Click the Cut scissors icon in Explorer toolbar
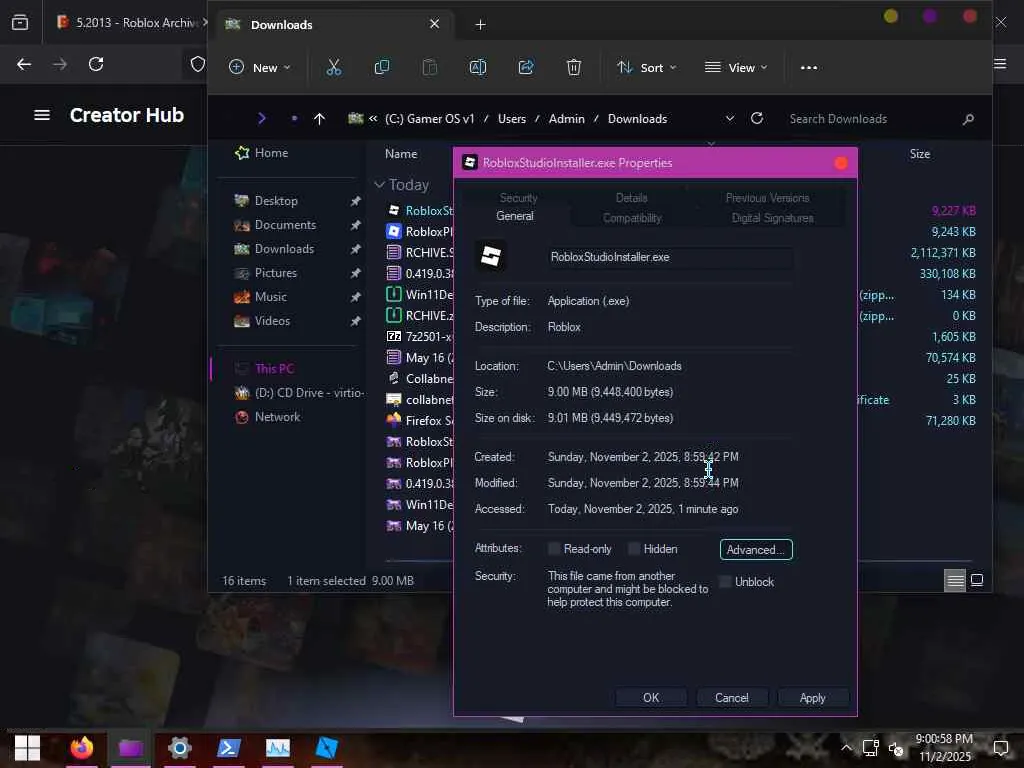Image resolution: width=1024 pixels, height=768 pixels. 334,67
